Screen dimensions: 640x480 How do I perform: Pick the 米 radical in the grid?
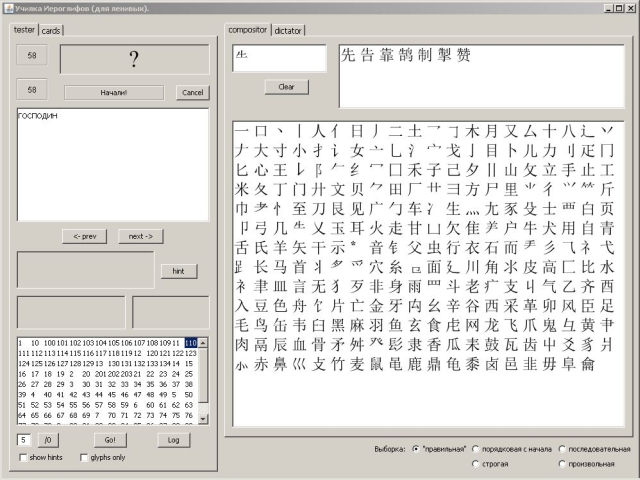click(242, 189)
